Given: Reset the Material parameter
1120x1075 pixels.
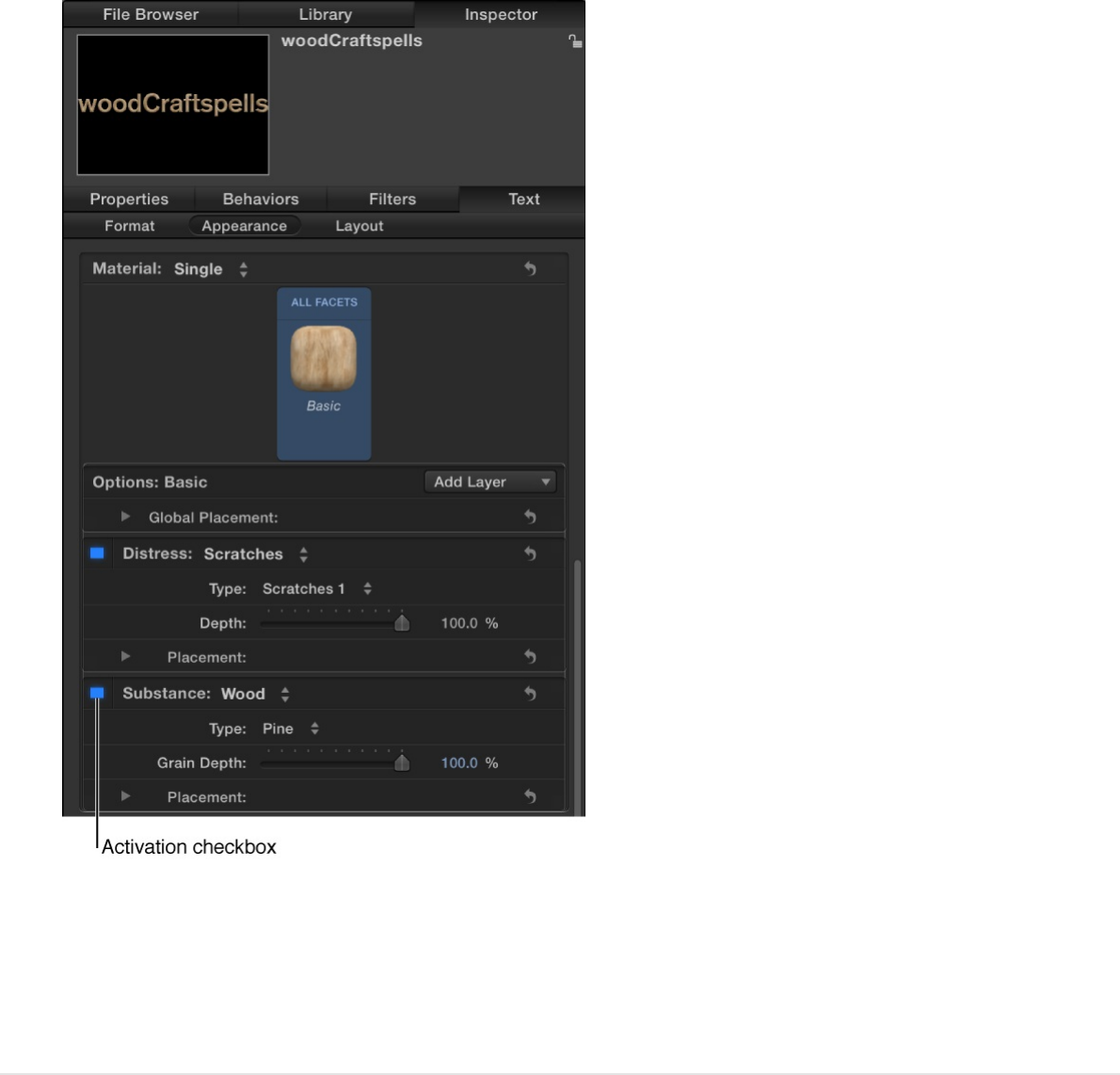Looking at the screenshot, I should [530, 268].
